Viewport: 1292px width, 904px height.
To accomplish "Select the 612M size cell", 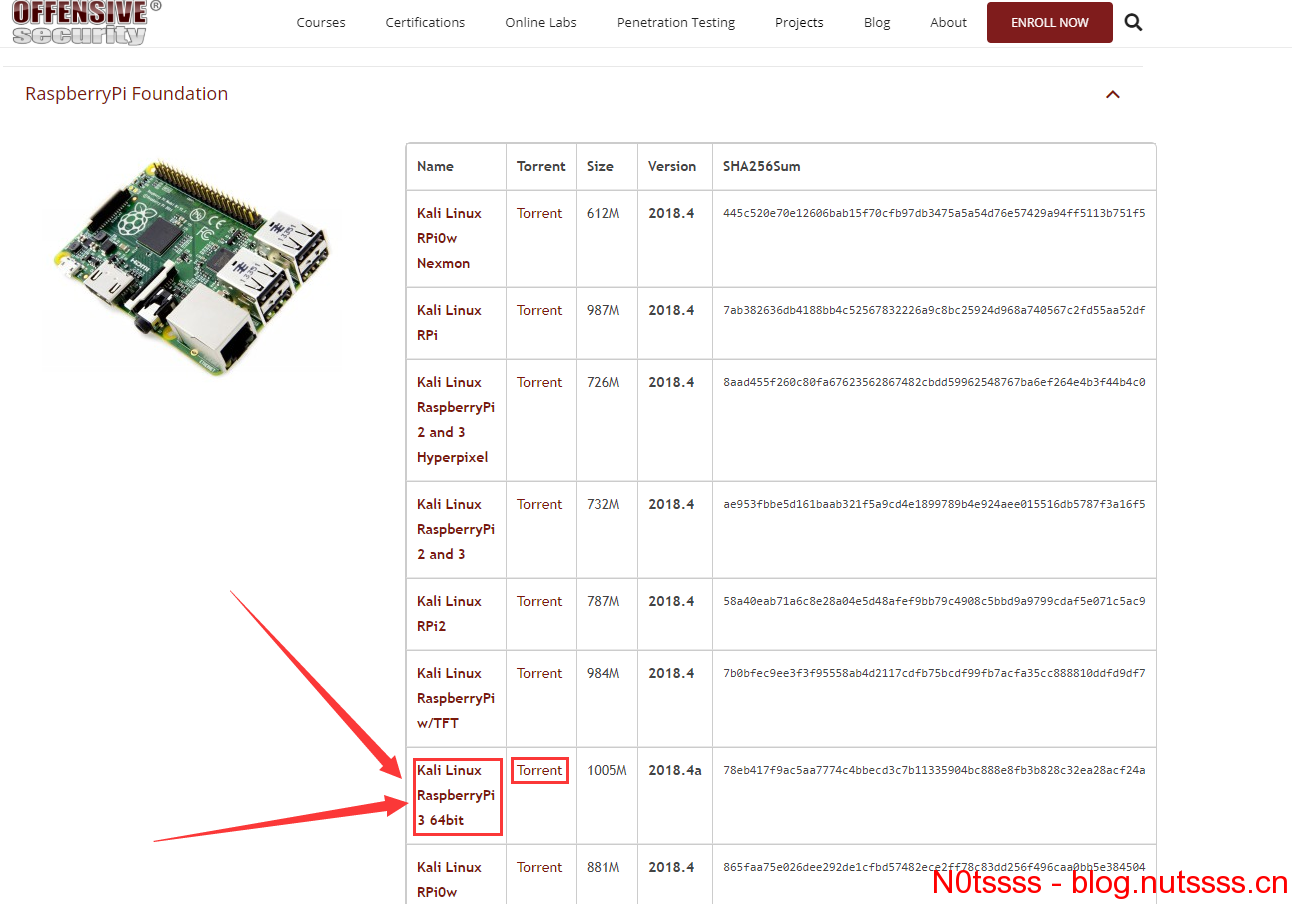I will click(603, 213).
